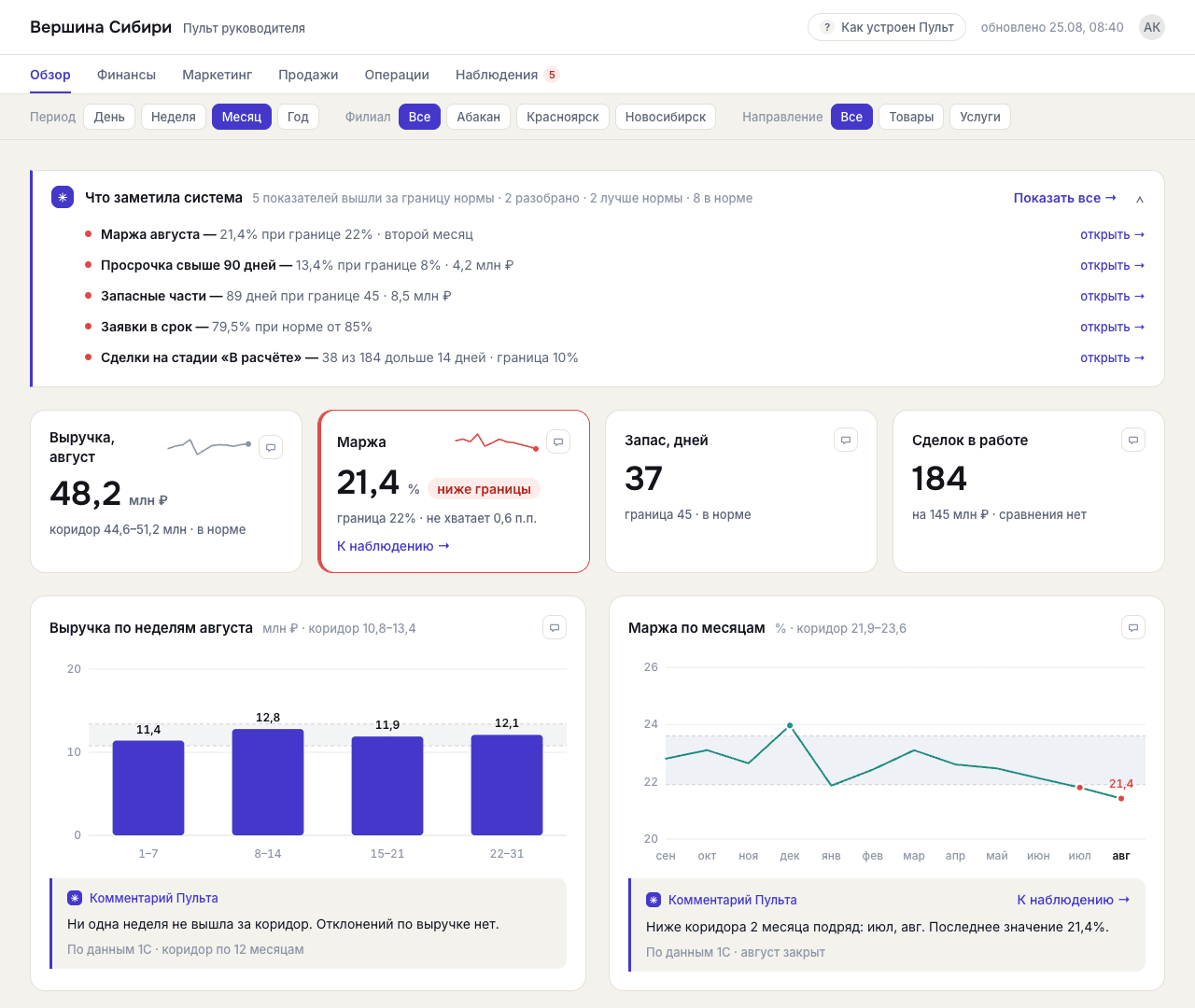Open the Запасные части alert
The image size is (1195, 1008).
(1112, 296)
